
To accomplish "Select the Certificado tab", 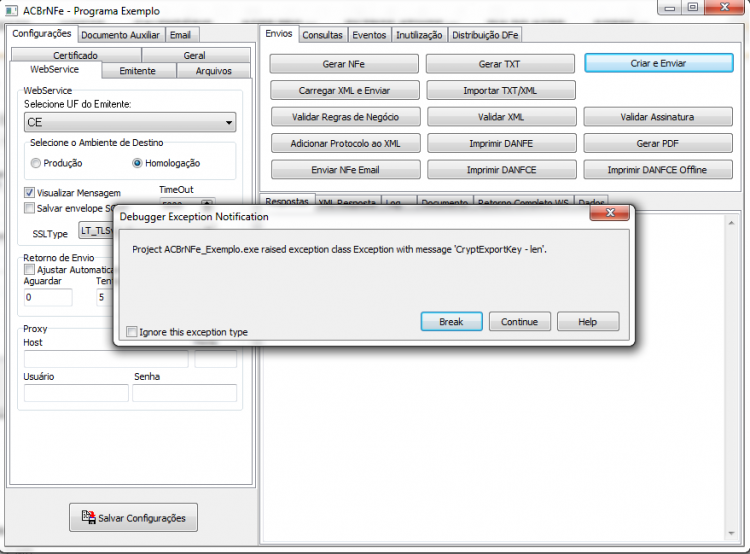I will (76, 55).
